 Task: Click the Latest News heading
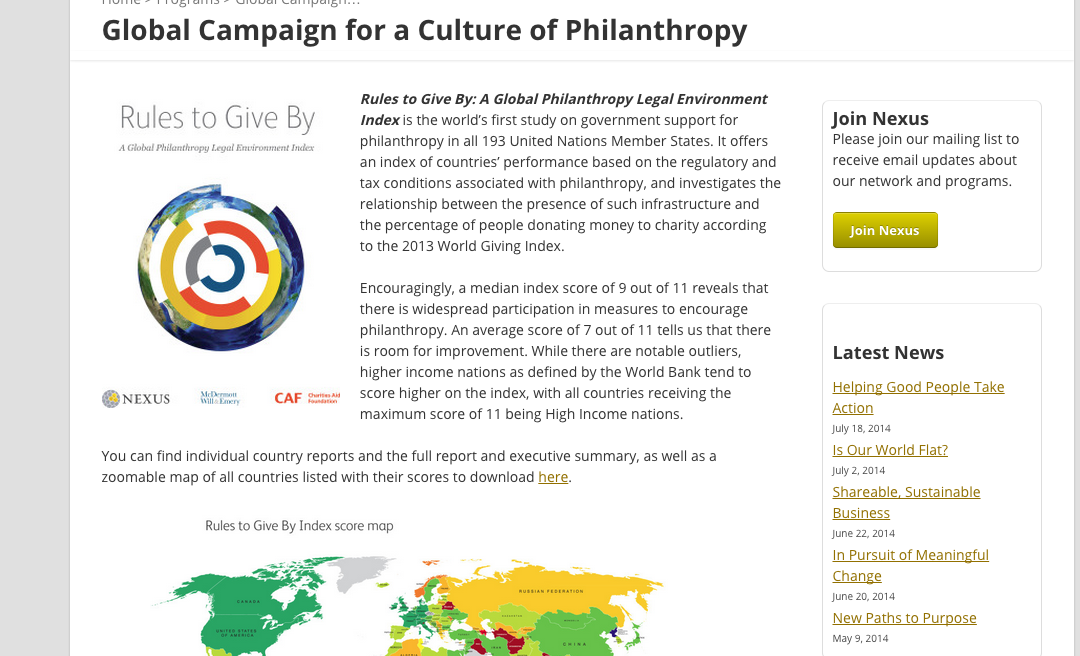tap(888, 353)
